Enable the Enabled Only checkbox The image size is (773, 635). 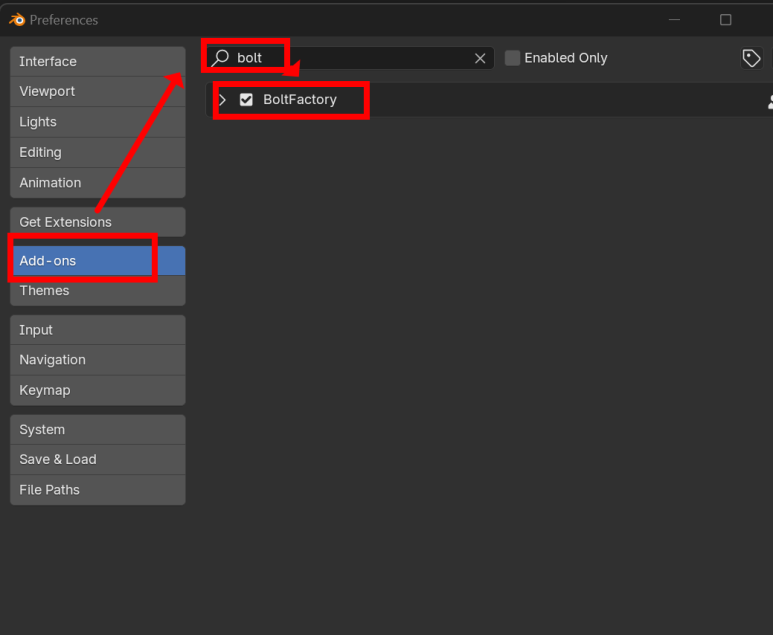pyautogui.click(x=513, y=58)
